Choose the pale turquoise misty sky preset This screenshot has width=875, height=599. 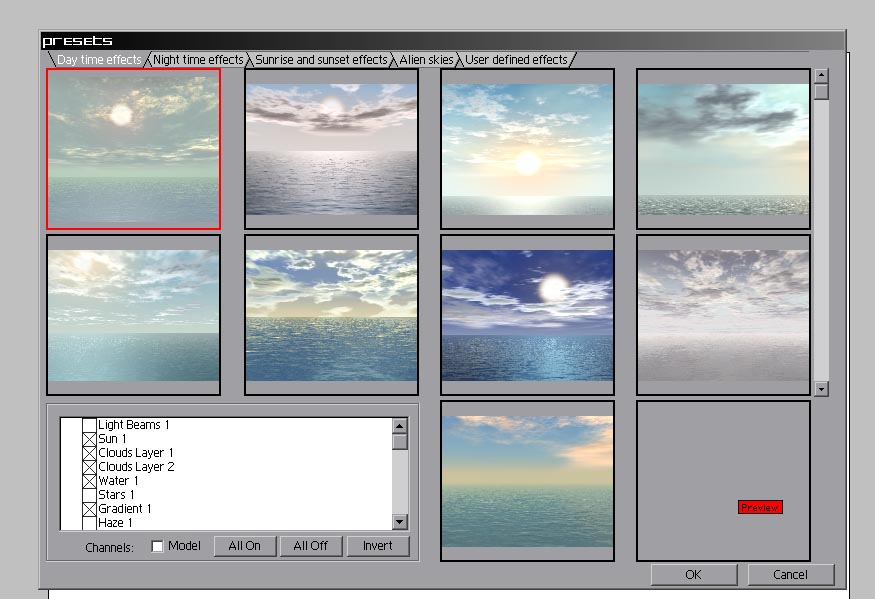pos(133,315)
